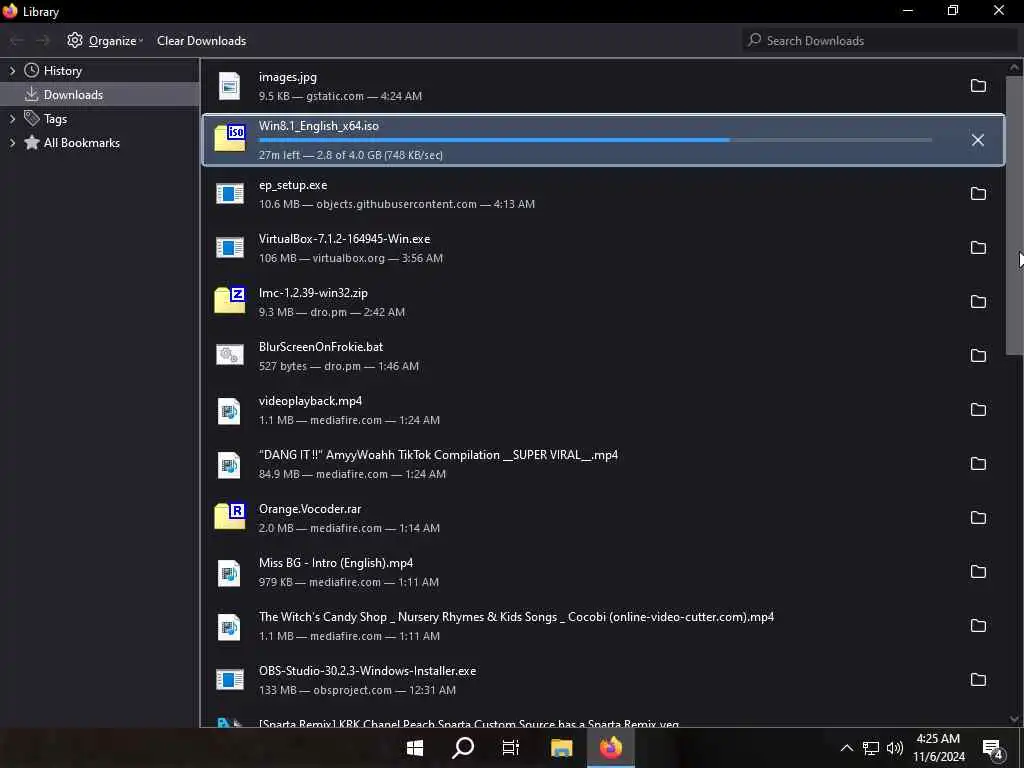Click the Orange.Vocoder.rar archive icon
This screenshot has width=1024, height=768.
coord(230,516)
